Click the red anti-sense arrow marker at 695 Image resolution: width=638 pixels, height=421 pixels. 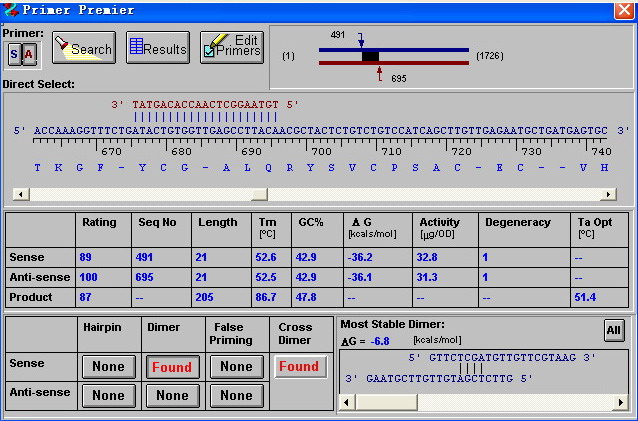pos(380,73)
